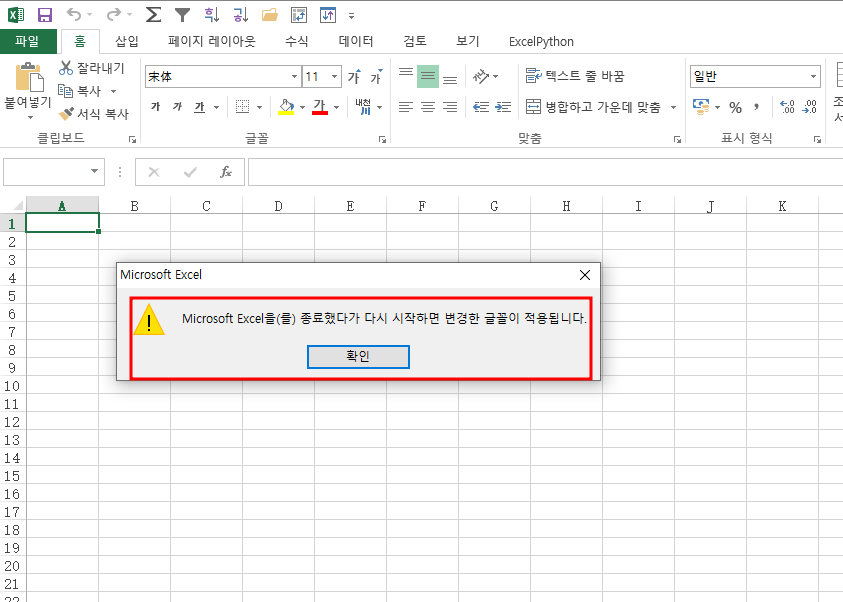This screenshot has width=843, height=602.
Task: Click 병합하고 가운데 맞춤
Action: pyautogui.click(x=593, y=107)
